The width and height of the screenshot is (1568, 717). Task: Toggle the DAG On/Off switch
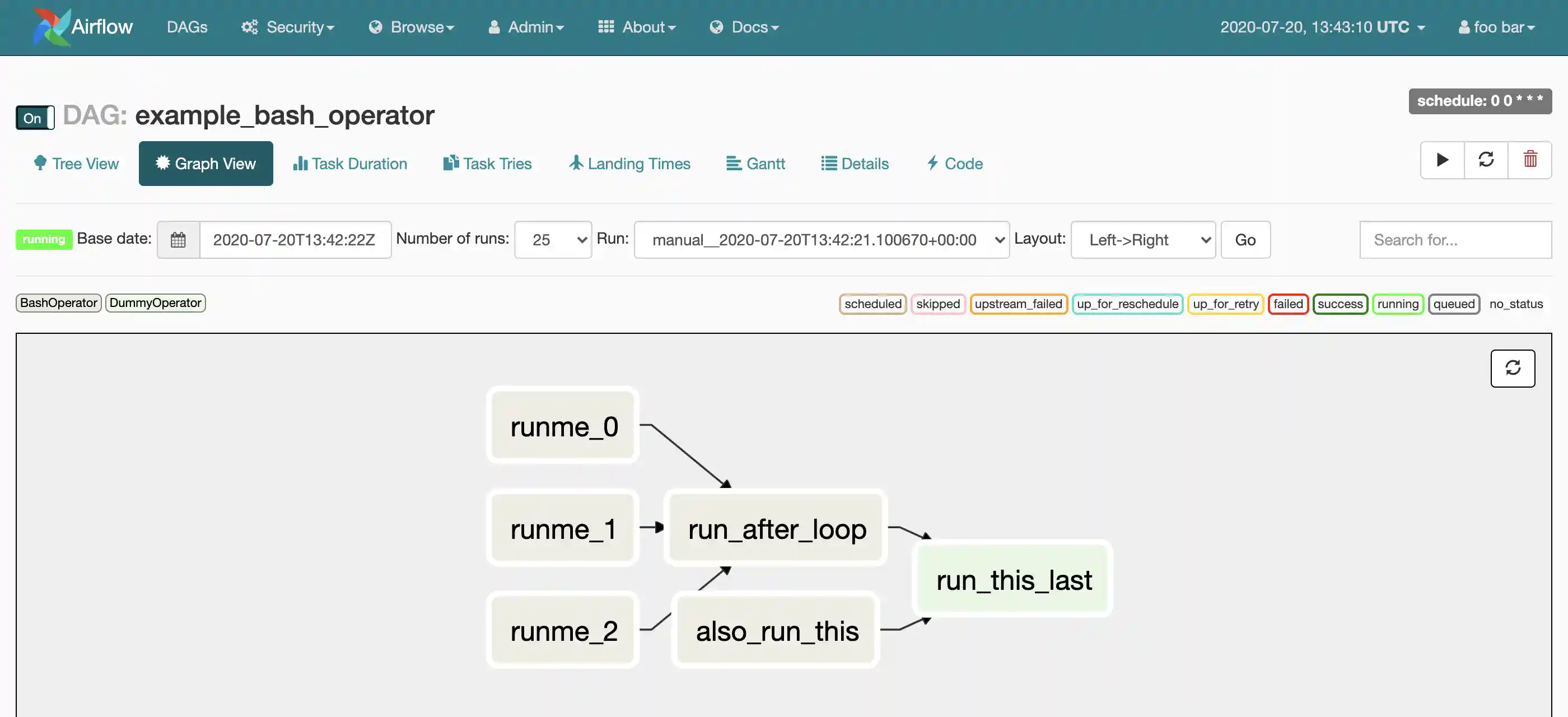coord(35,118)
